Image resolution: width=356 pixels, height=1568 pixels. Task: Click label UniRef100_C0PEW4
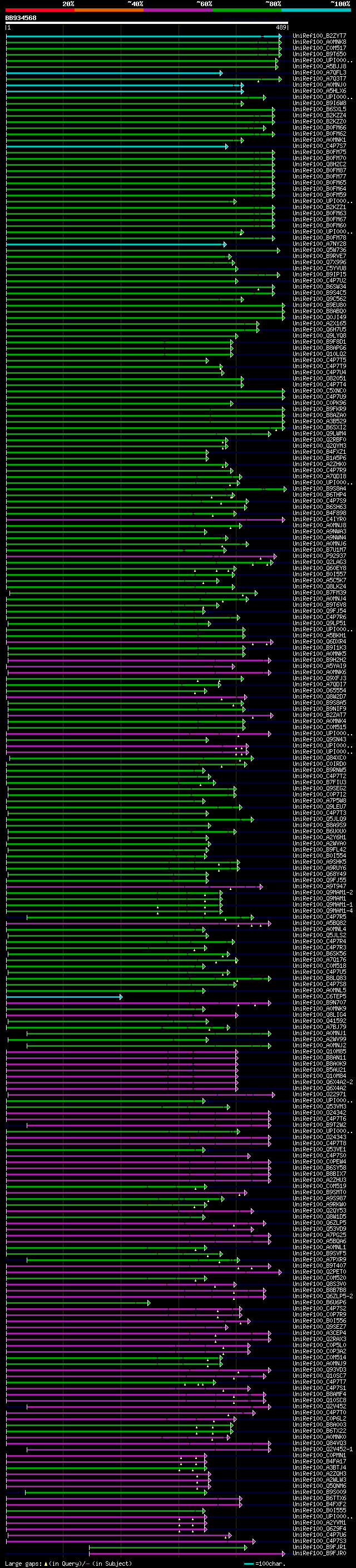[x=319, y=1161]
